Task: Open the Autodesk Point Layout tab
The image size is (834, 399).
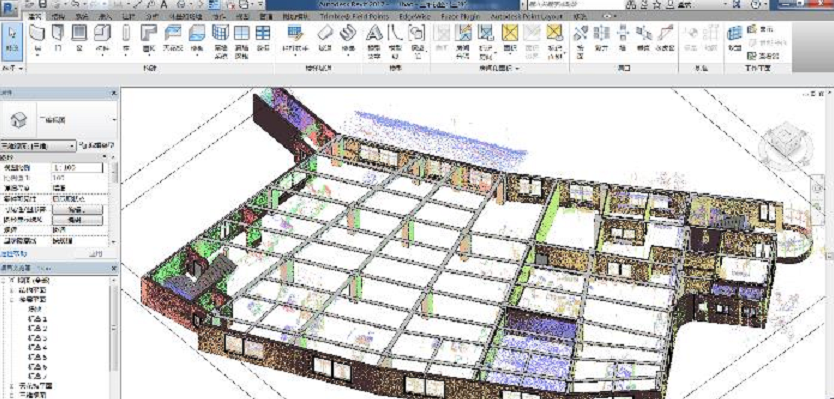Action: pyautogui.click(x=527, y=16)
